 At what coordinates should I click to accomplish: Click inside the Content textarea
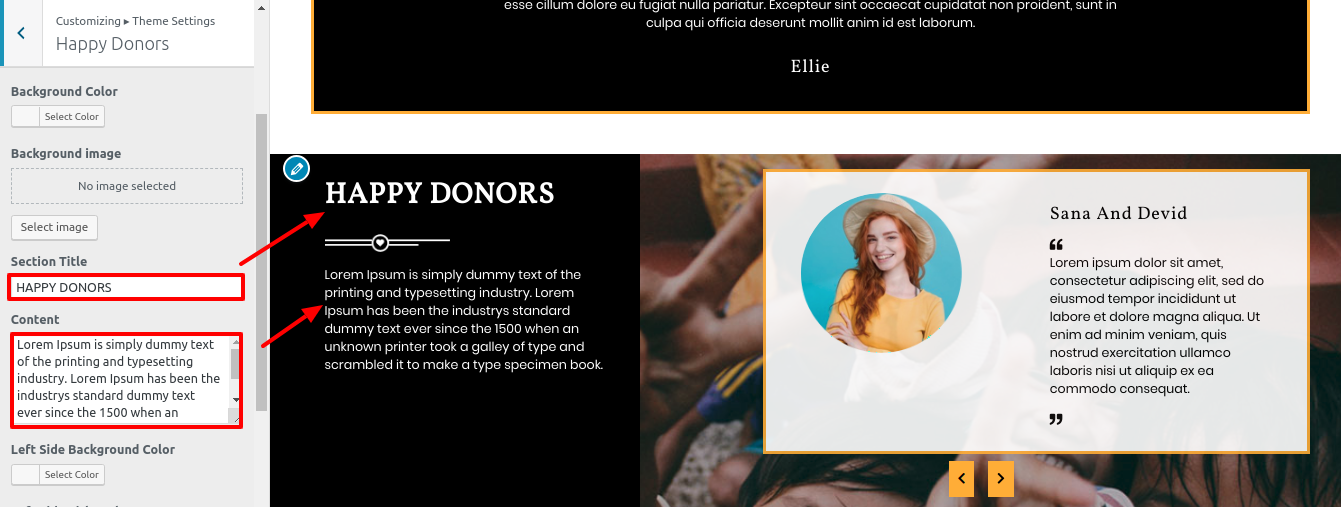pyautogui.click(x=121, y=379)
